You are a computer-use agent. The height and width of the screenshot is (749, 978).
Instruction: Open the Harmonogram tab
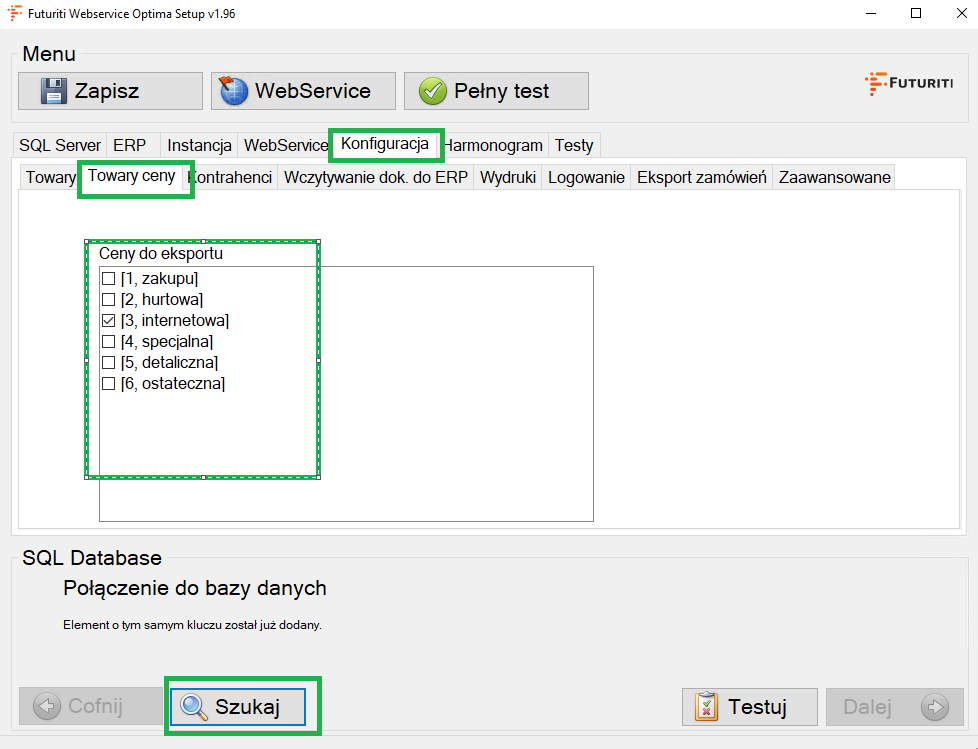tap(496, 145)
